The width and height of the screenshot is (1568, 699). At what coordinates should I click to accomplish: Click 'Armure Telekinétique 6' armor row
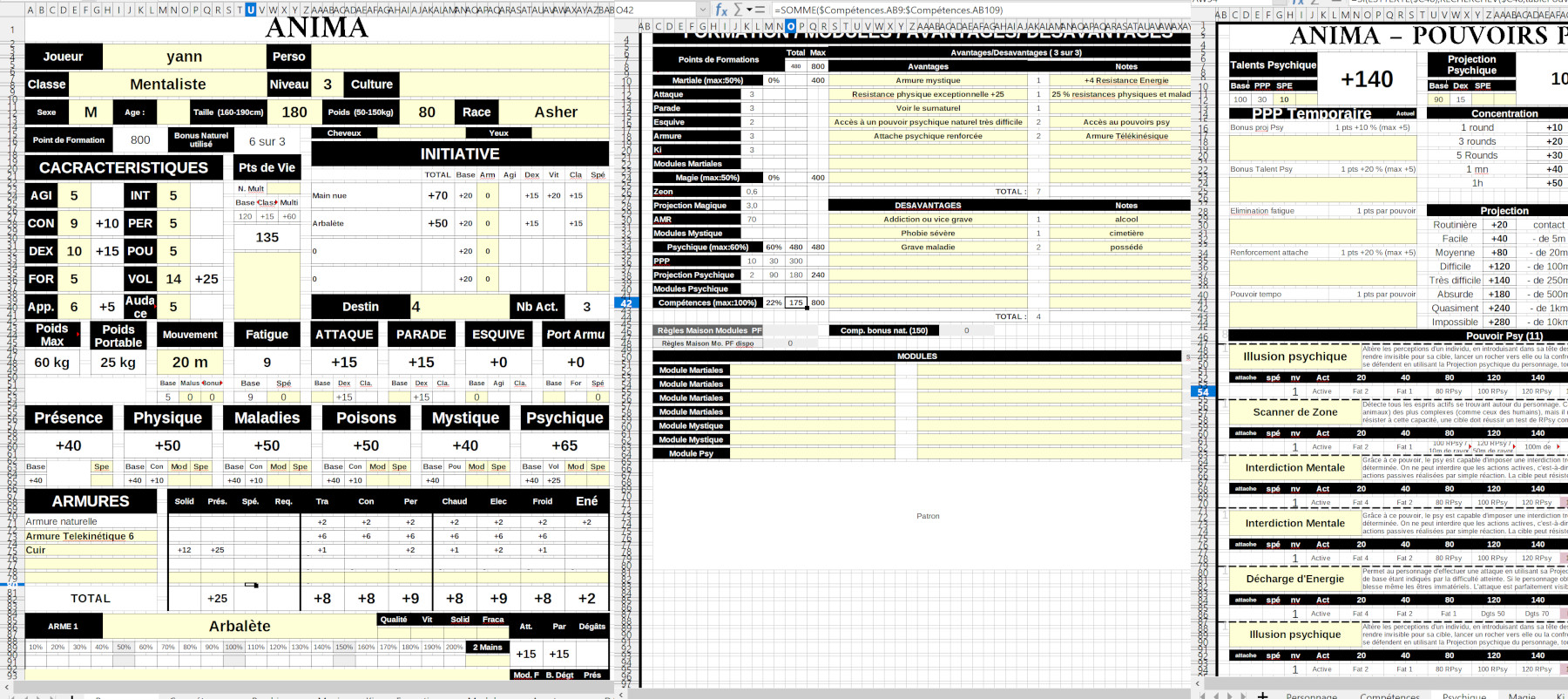click(91, 536)
